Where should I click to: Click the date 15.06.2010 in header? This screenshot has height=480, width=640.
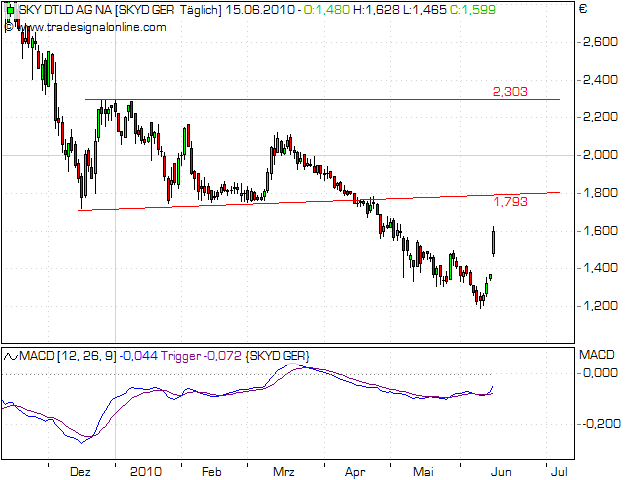(260, 10)
